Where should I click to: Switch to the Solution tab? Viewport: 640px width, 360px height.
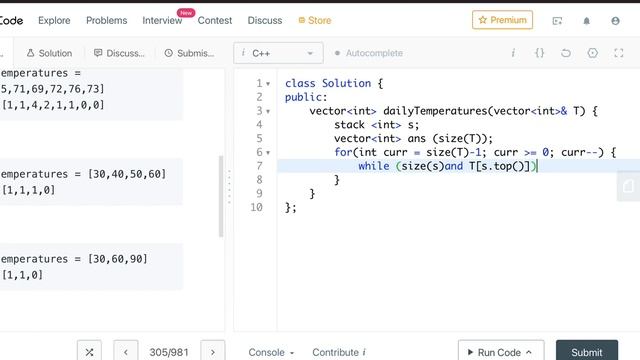[49, 53]
